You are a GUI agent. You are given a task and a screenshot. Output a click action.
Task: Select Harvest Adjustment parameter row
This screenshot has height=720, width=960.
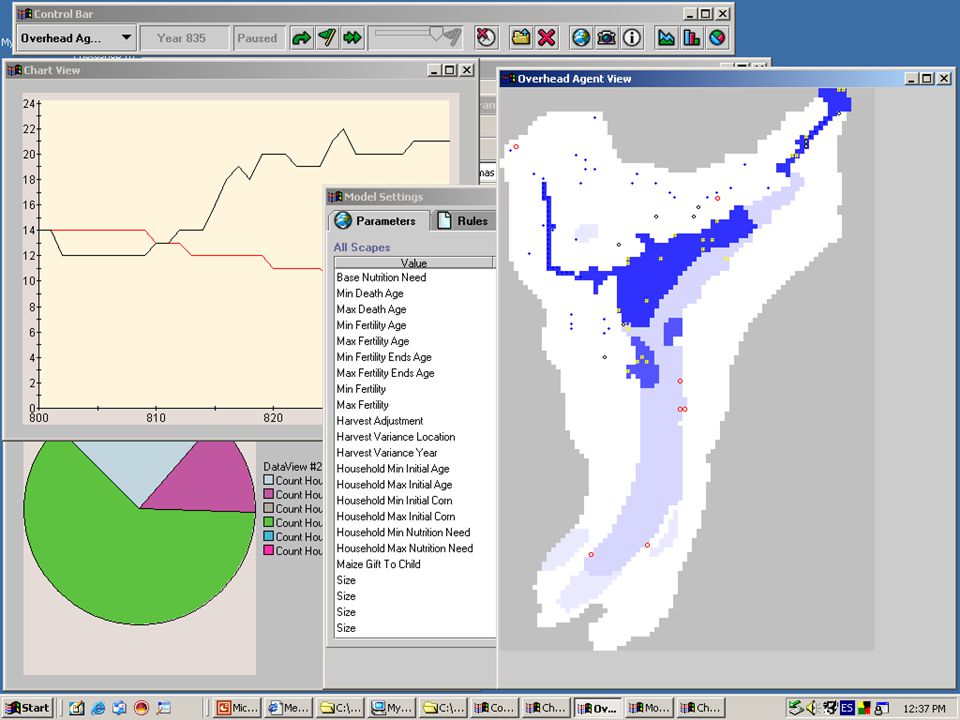[x=380, y=421]
